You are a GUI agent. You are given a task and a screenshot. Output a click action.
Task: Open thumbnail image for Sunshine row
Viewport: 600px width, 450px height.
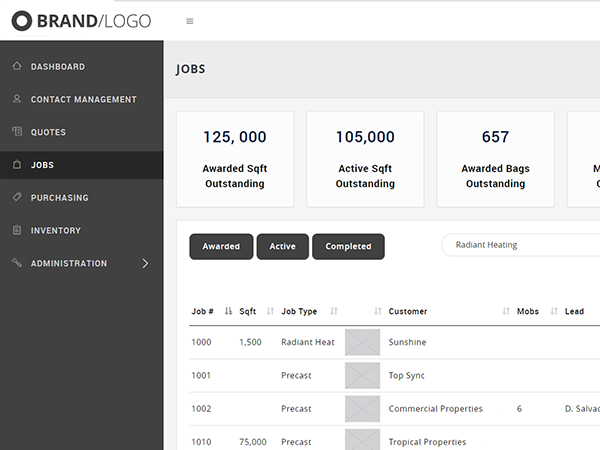(x=362, y=342)
